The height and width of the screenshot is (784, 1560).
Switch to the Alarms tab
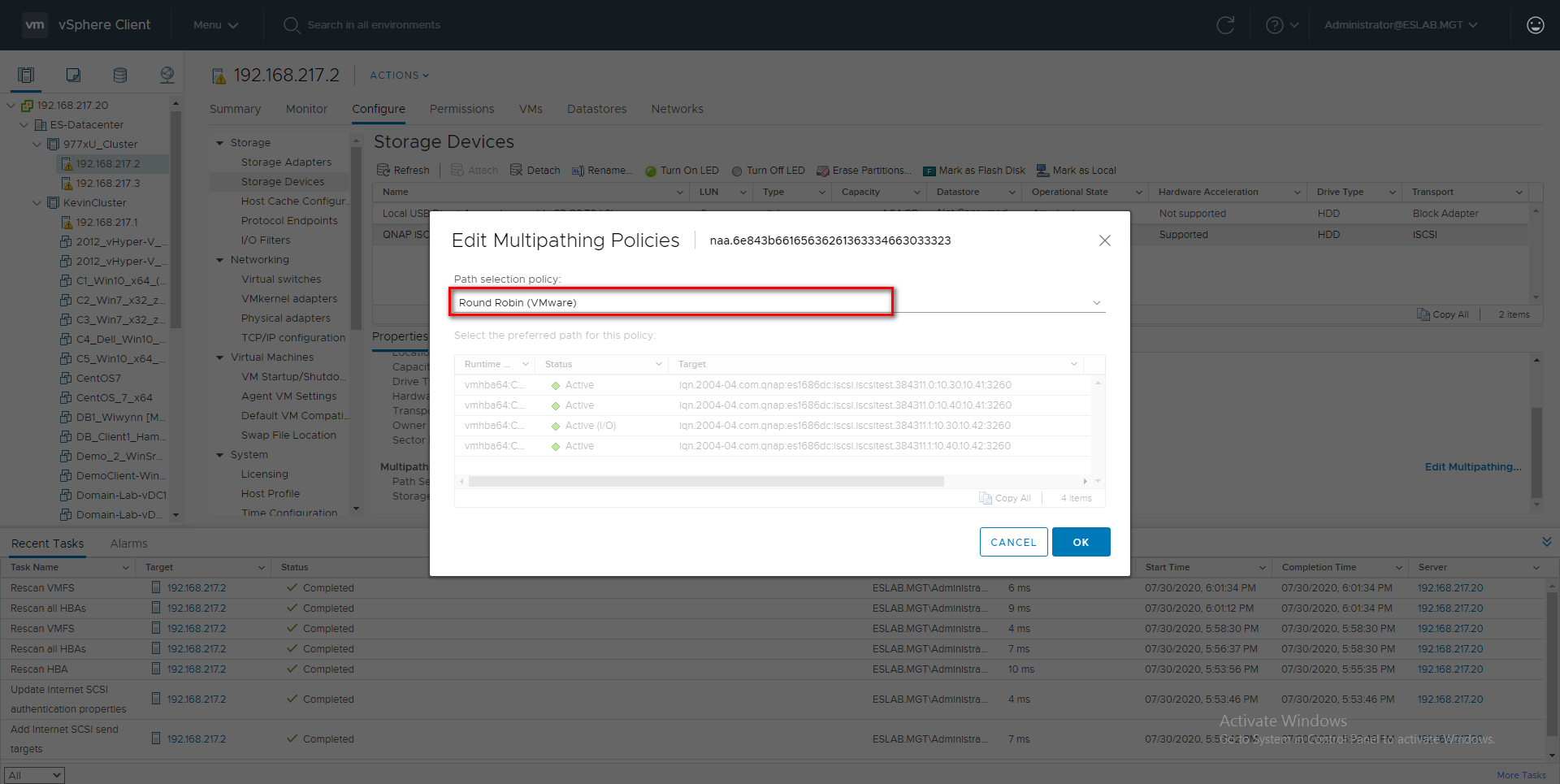point(128,544)
